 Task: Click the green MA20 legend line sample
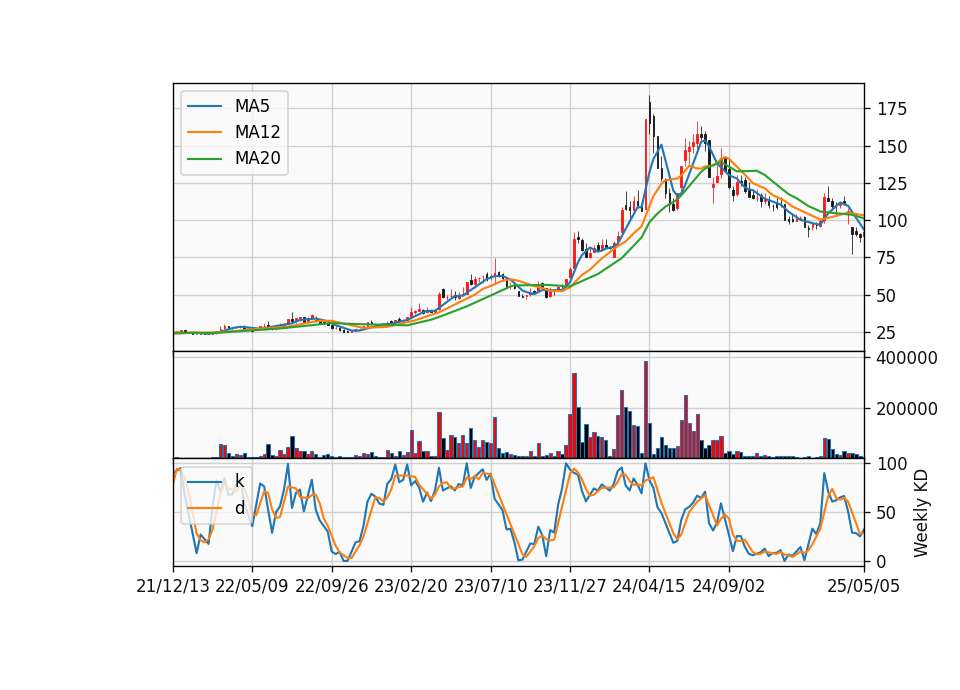pos(204,159)
